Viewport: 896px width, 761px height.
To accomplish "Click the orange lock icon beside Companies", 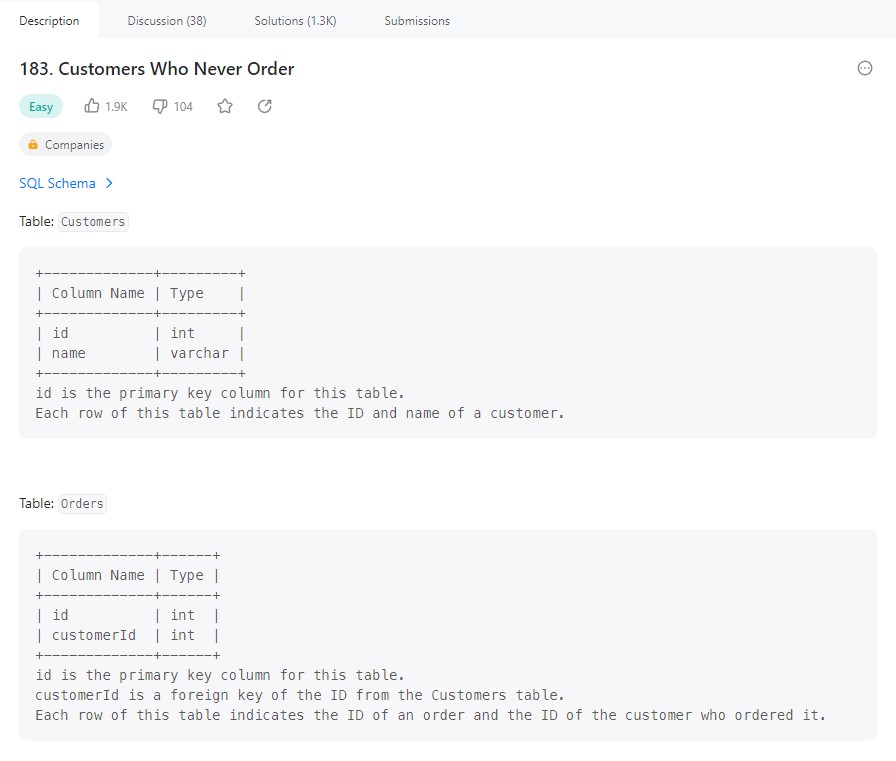I will pyautogui.click(x=33, y=145).
